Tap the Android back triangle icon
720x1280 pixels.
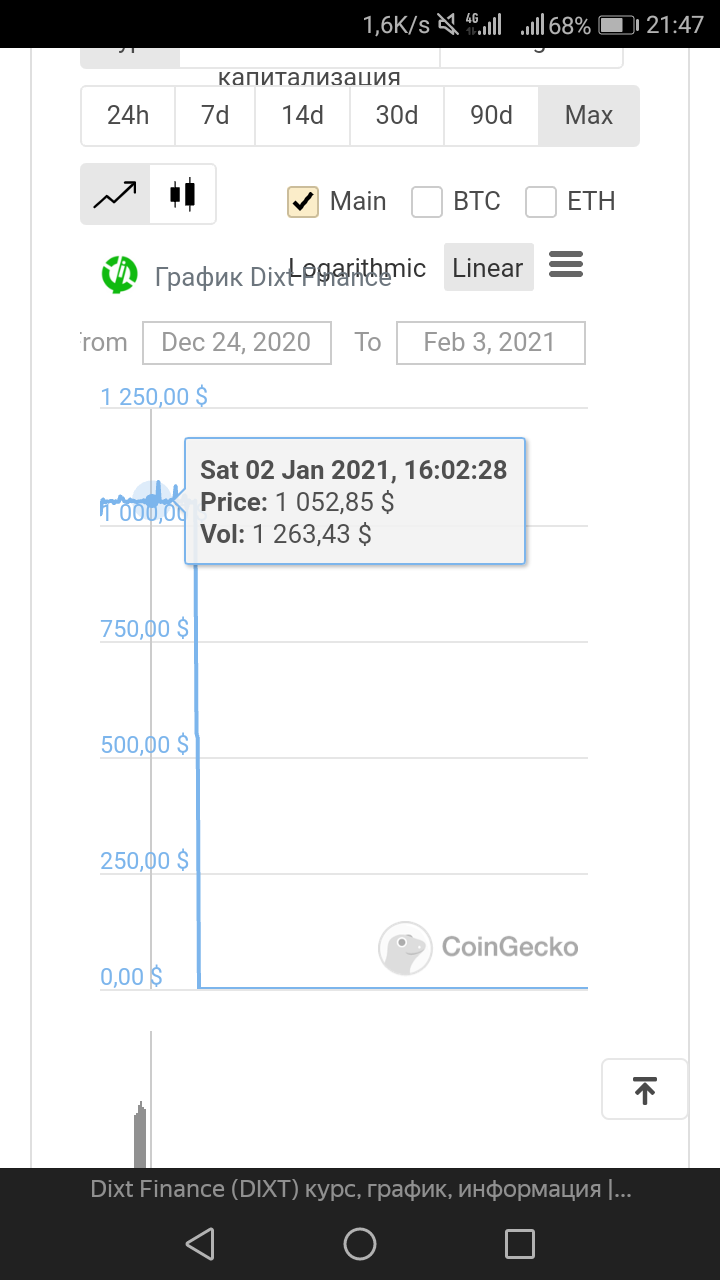click(x=200, y=1244)
